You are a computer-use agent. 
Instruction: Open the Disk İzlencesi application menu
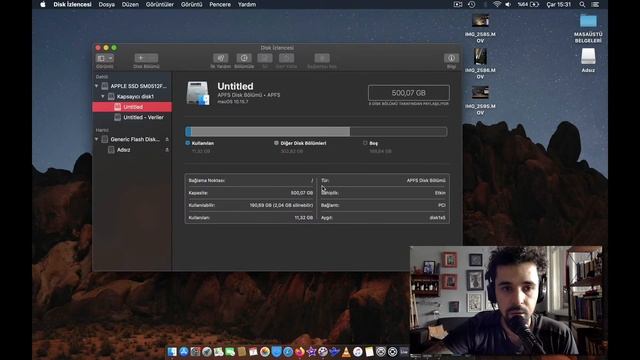[x=72, y=4]
